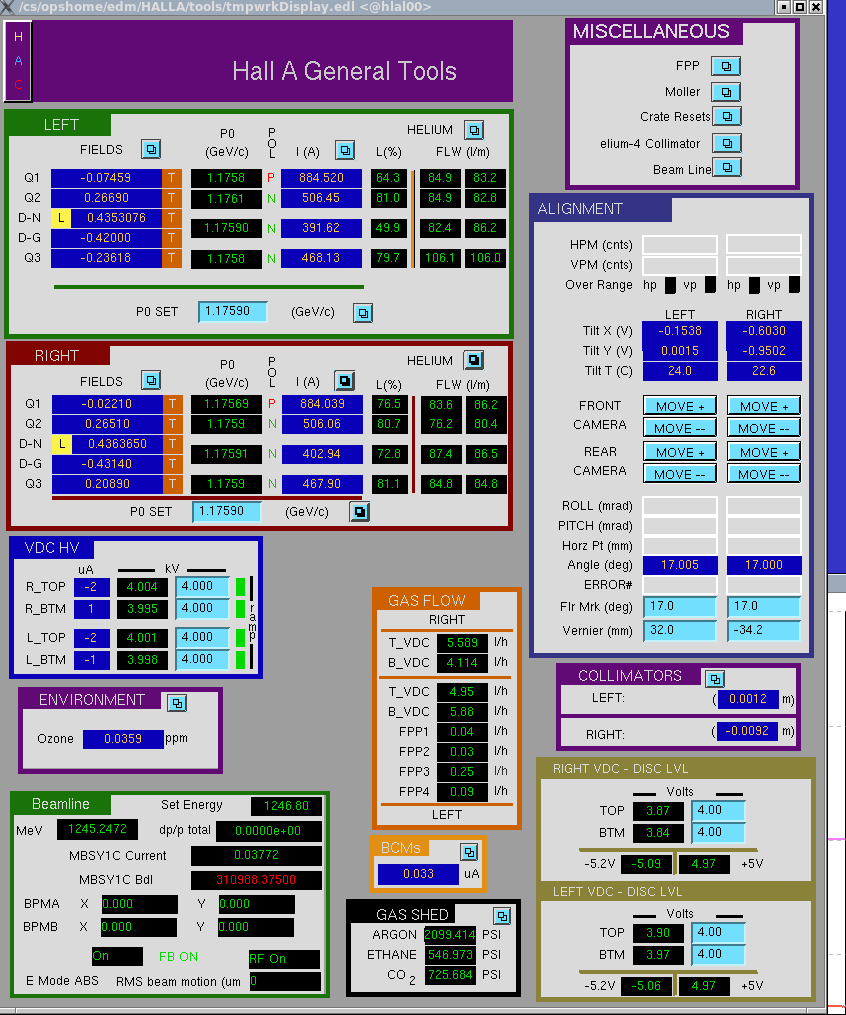Click the LEFT arm Q1 T button

coord(172,178)
